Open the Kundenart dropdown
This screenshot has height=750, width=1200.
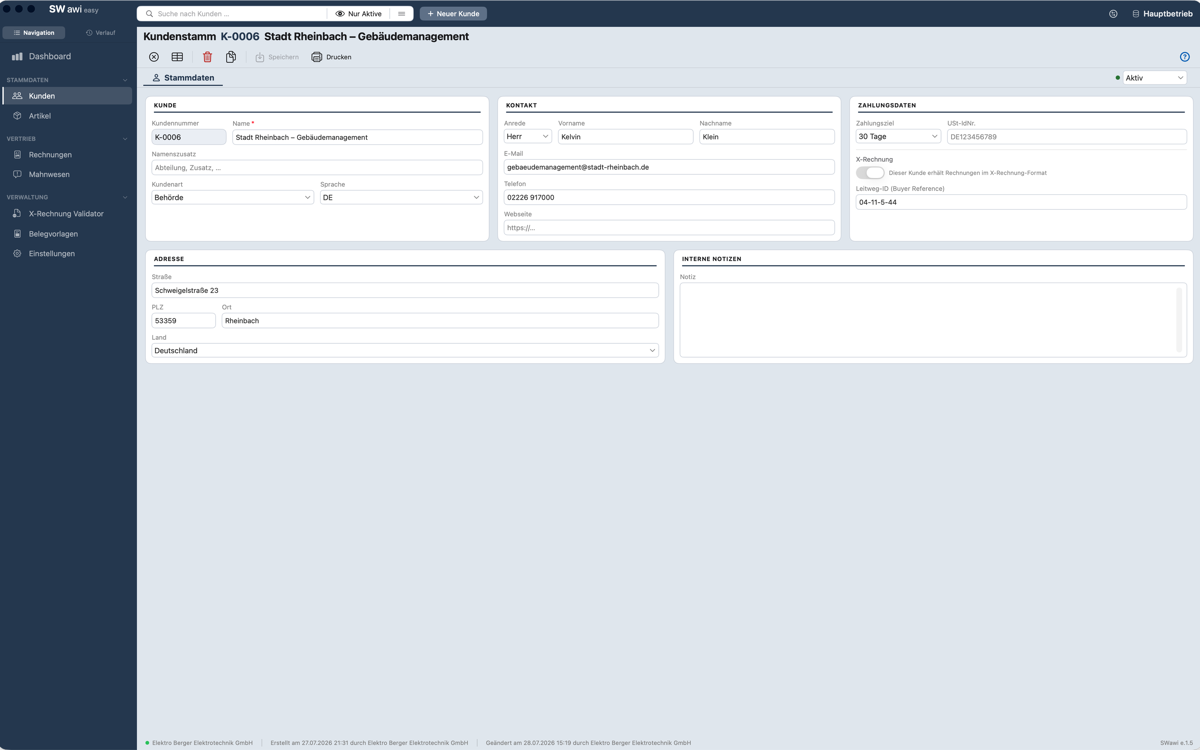[x=233, y=197]
